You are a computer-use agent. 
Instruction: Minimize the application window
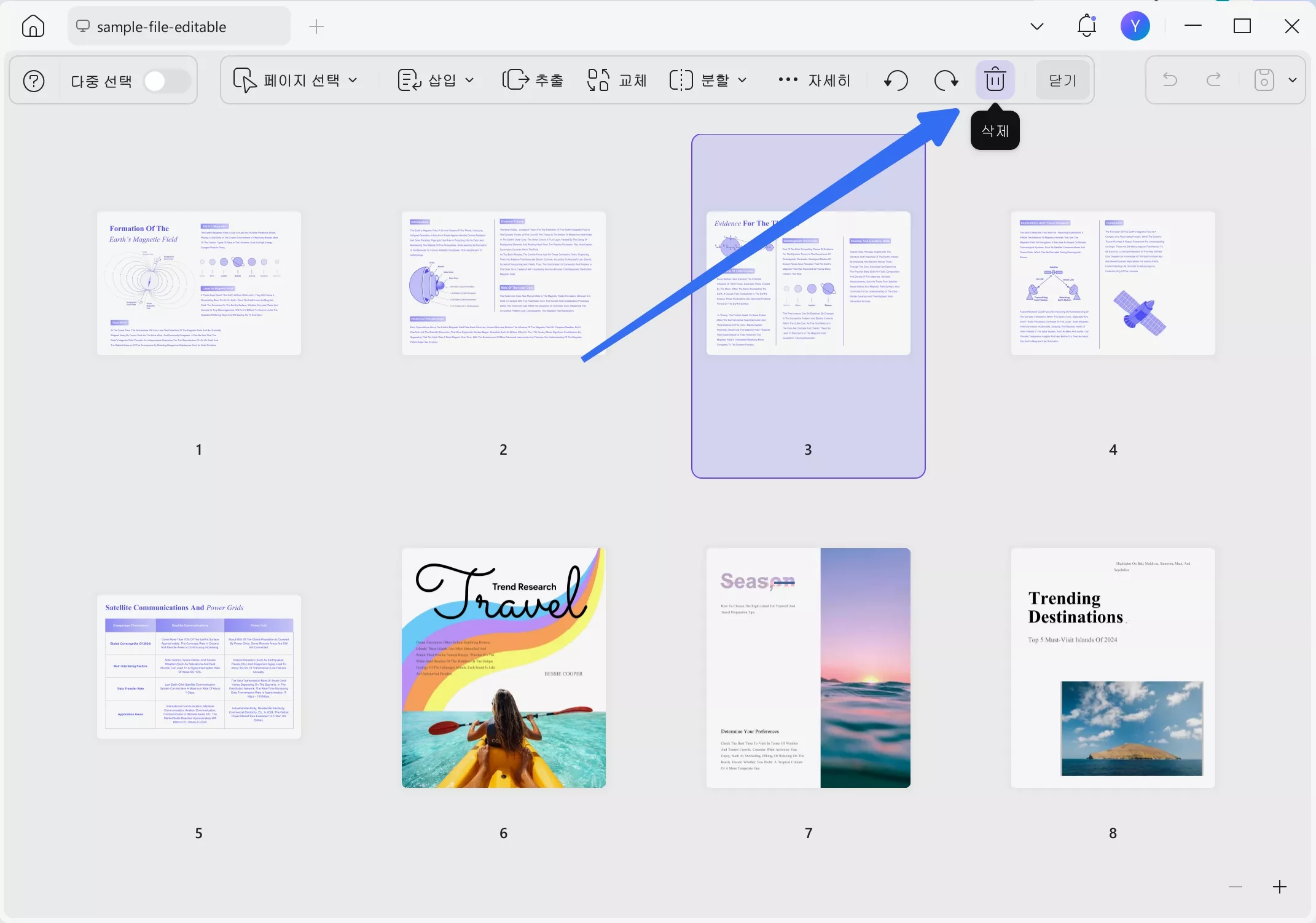coord(1193,26)
